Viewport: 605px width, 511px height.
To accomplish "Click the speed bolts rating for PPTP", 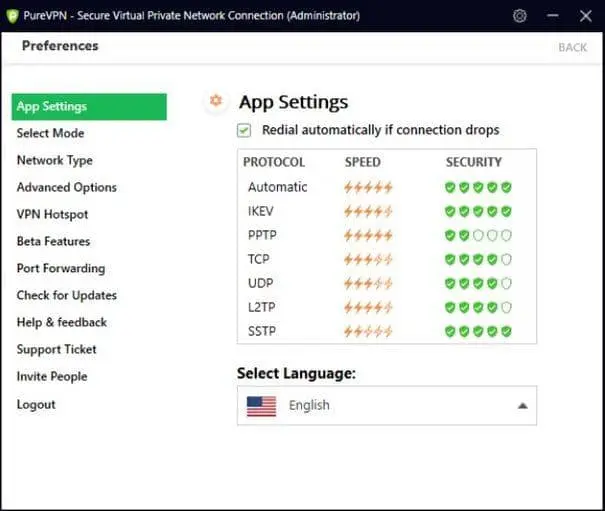I will (368, 235).
